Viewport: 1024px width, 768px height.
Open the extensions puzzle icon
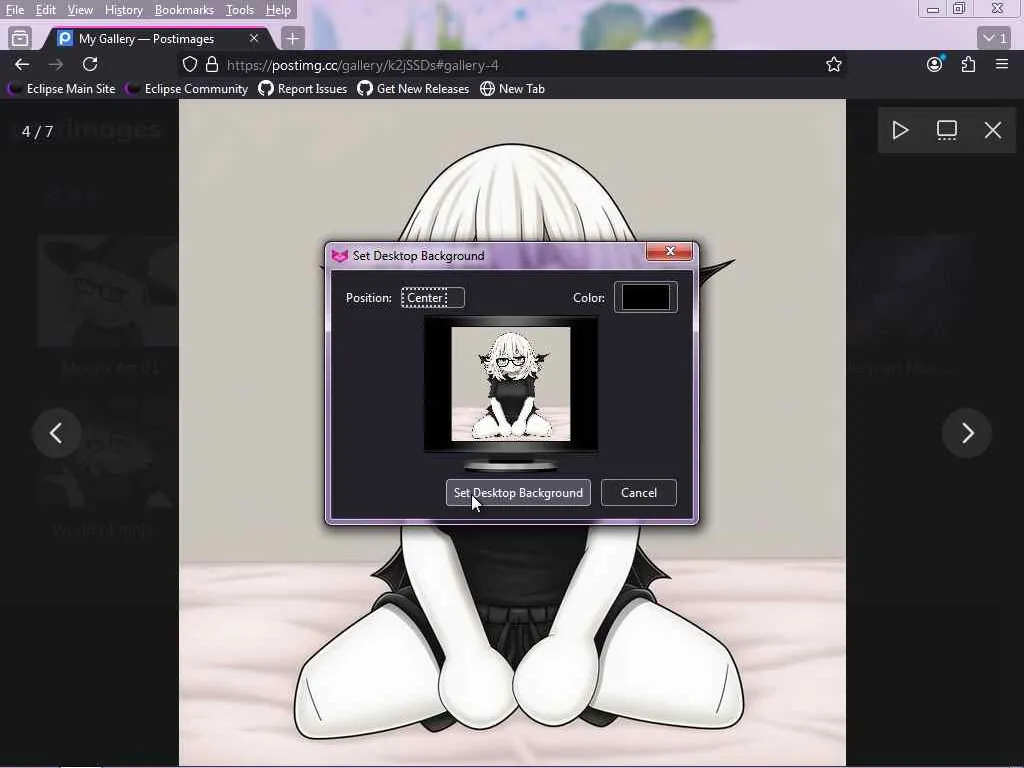click(968, 64)
